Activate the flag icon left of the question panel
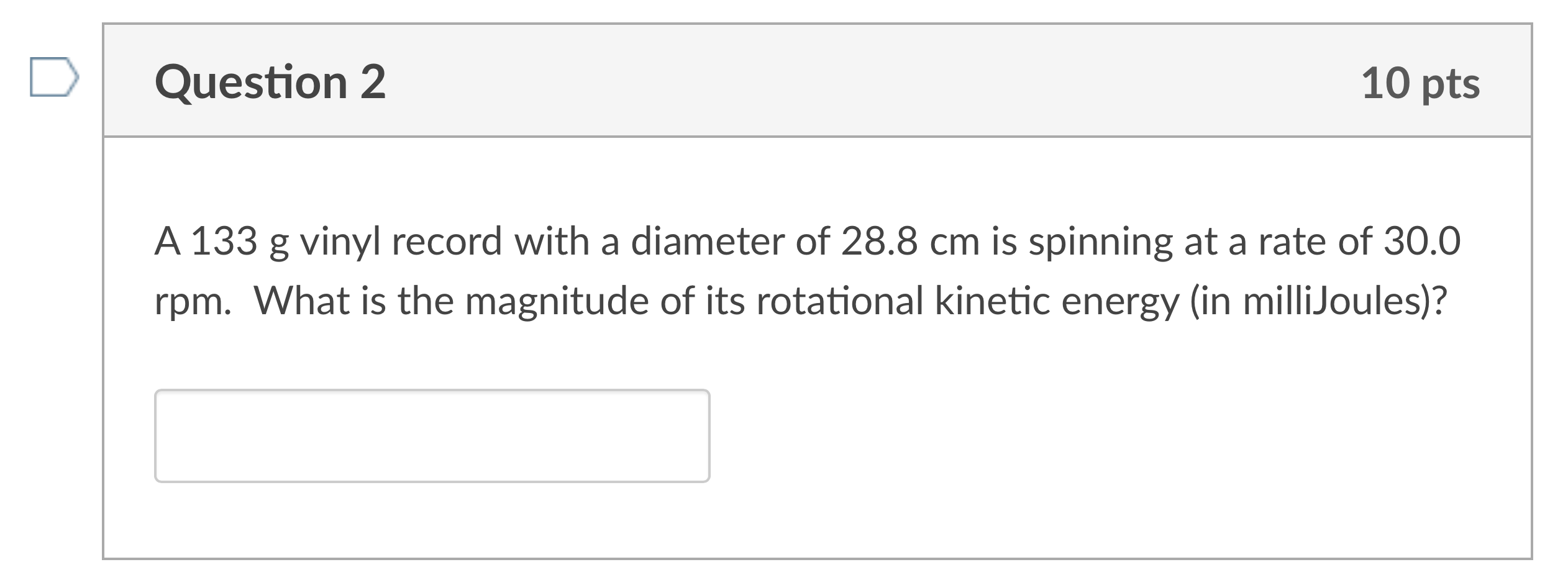The height and width of the screenshot is (580, 1568). pyautogui.click(x=53, y=77)
